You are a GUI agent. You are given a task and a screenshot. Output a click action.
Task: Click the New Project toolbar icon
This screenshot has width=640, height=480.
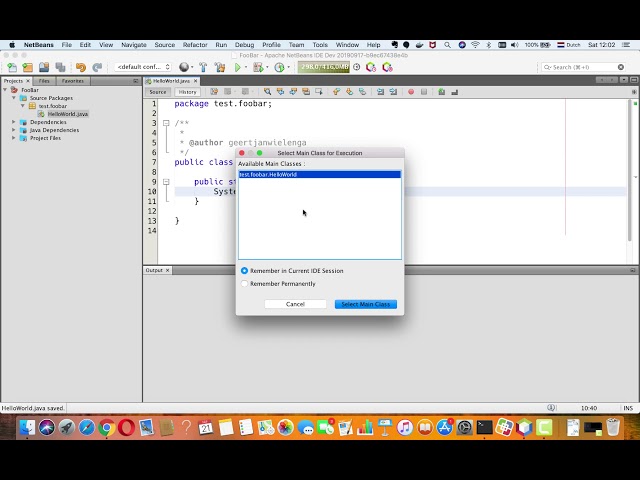coord(28,67)
